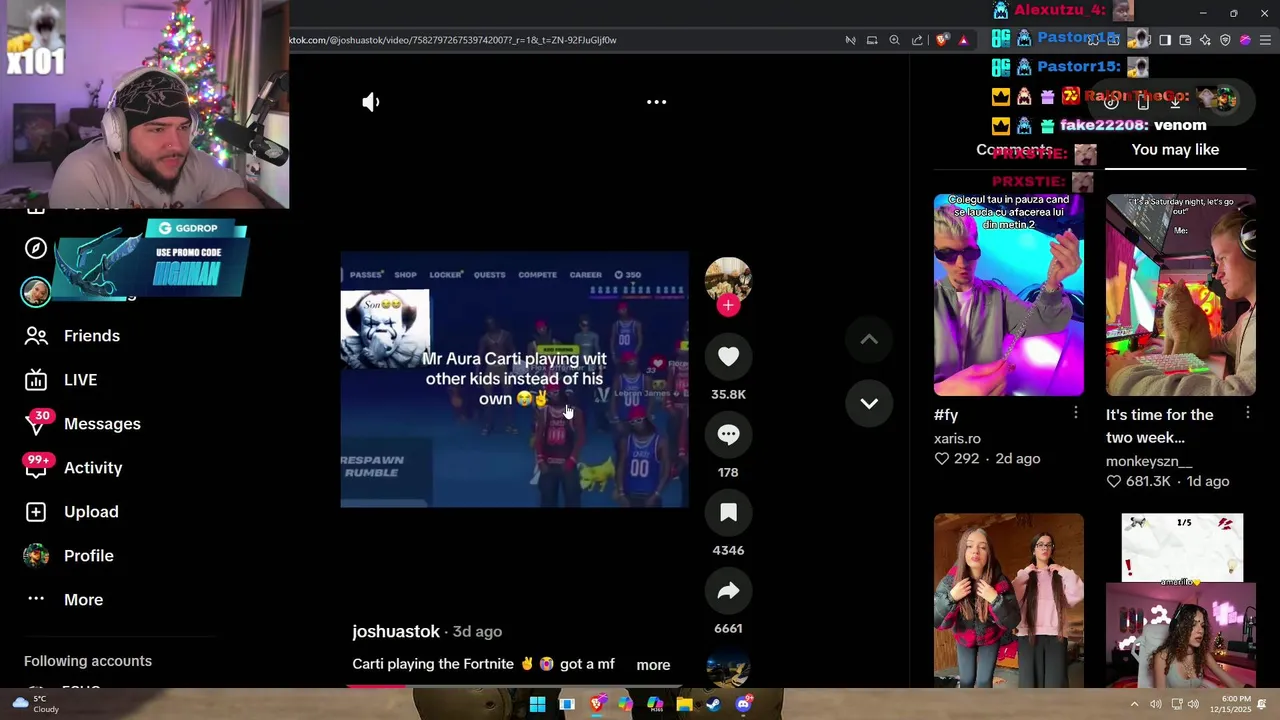The image size is (1280, 720).
Task: Open LIVE in the sidebar
Action: coord(80,380)
